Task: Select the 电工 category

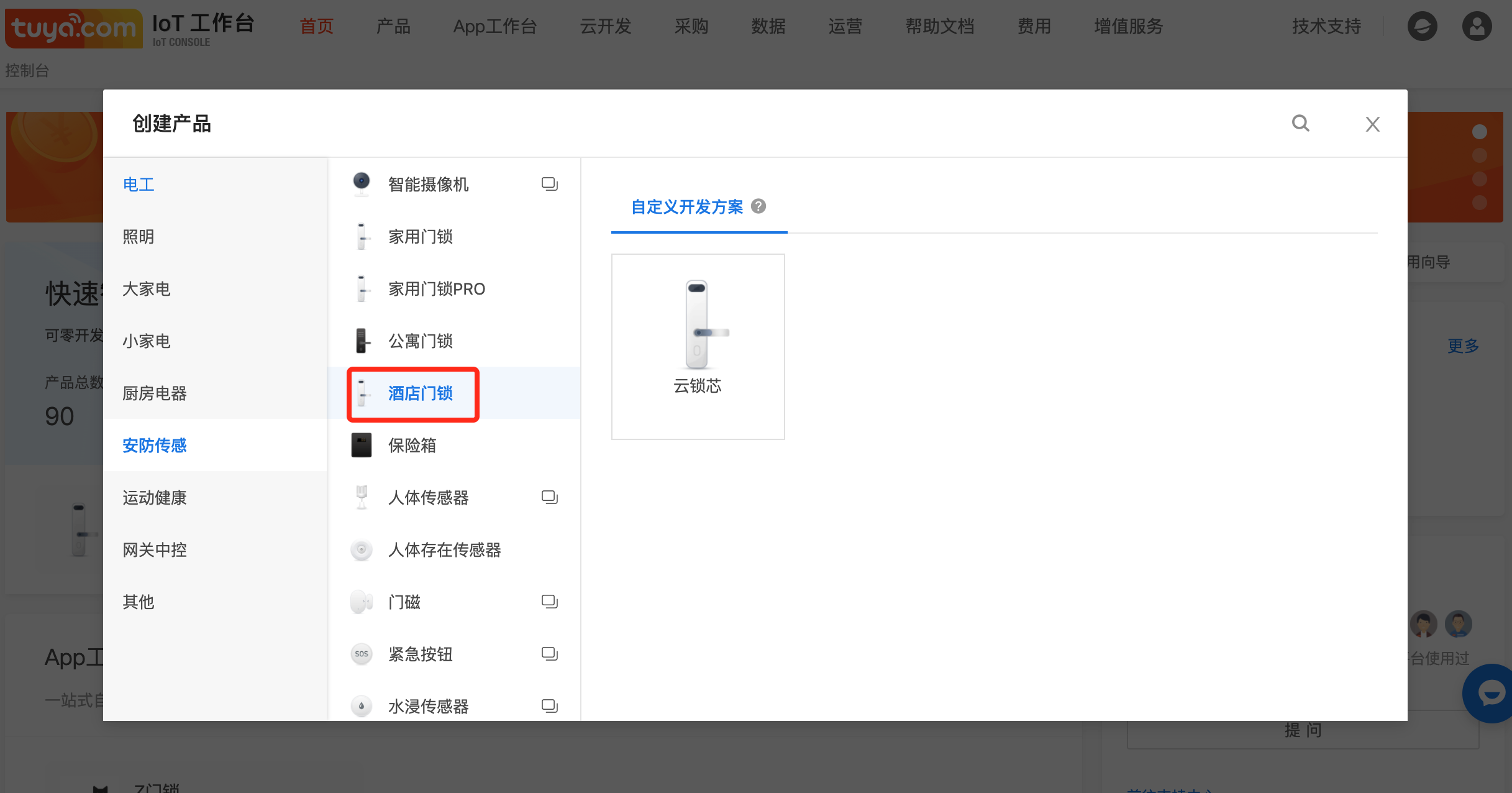Action: point(215,184)
